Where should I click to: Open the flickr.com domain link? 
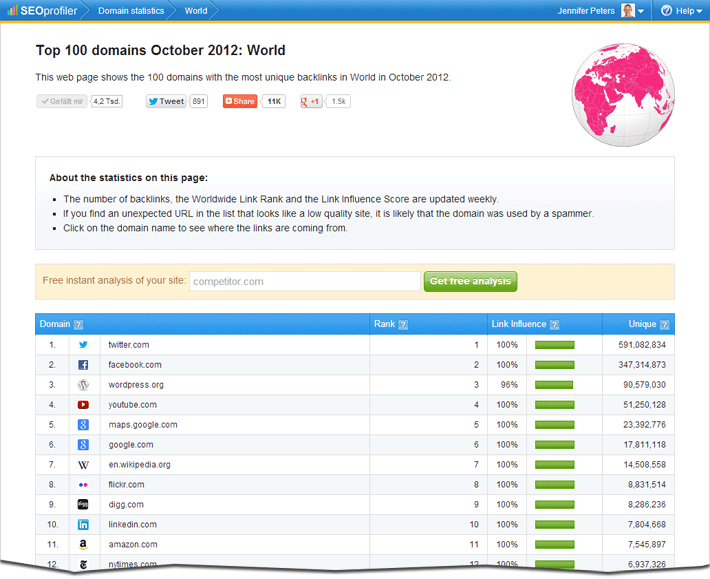pos(126,484)
